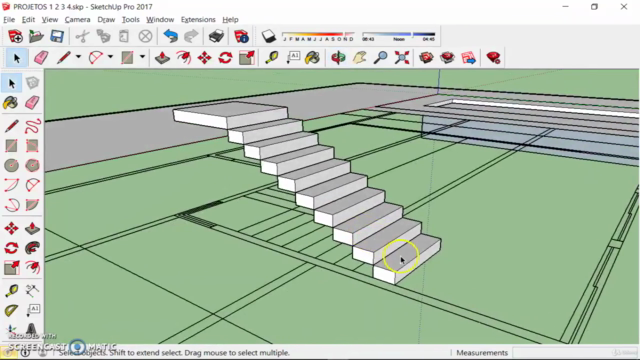Paste using the clipboard icon

tap(124, 36)
